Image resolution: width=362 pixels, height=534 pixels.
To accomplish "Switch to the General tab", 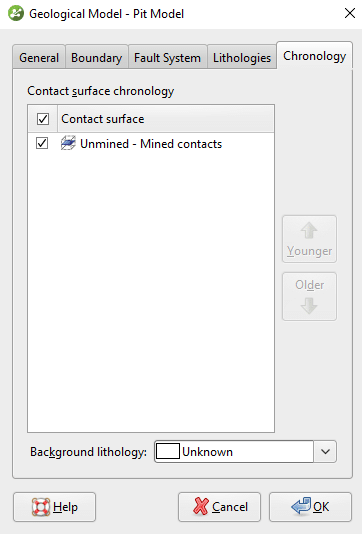I will click(x=39, y=57).
